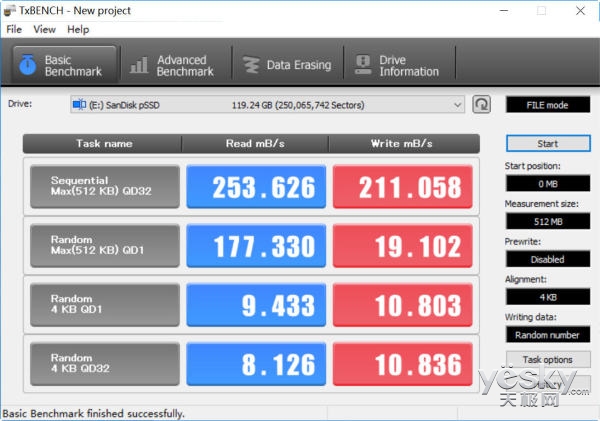Screen dimensions: 600x421
Task: Open the Measurement size 512 MB selector
Action: (547, 222)
